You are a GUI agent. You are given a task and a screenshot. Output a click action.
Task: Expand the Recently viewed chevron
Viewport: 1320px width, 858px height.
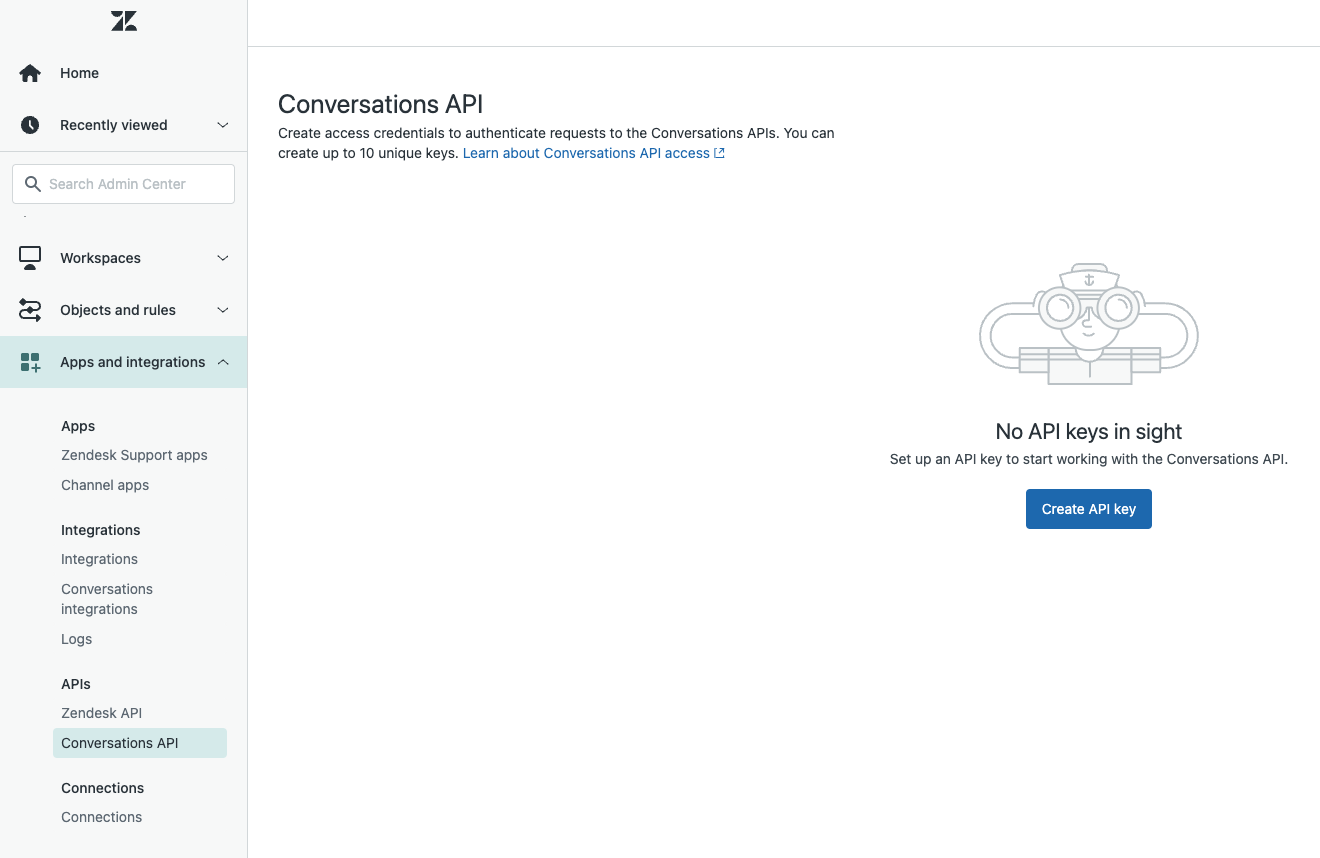coord(223,125)
